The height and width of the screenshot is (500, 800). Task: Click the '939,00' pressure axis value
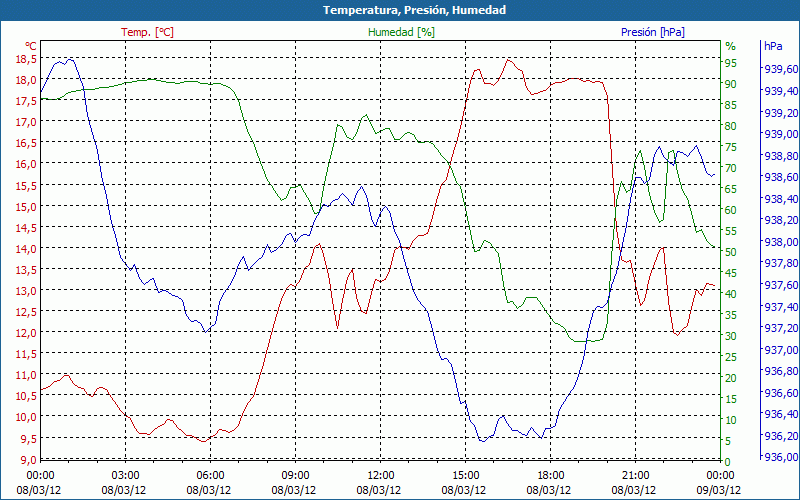coord(781,134)
